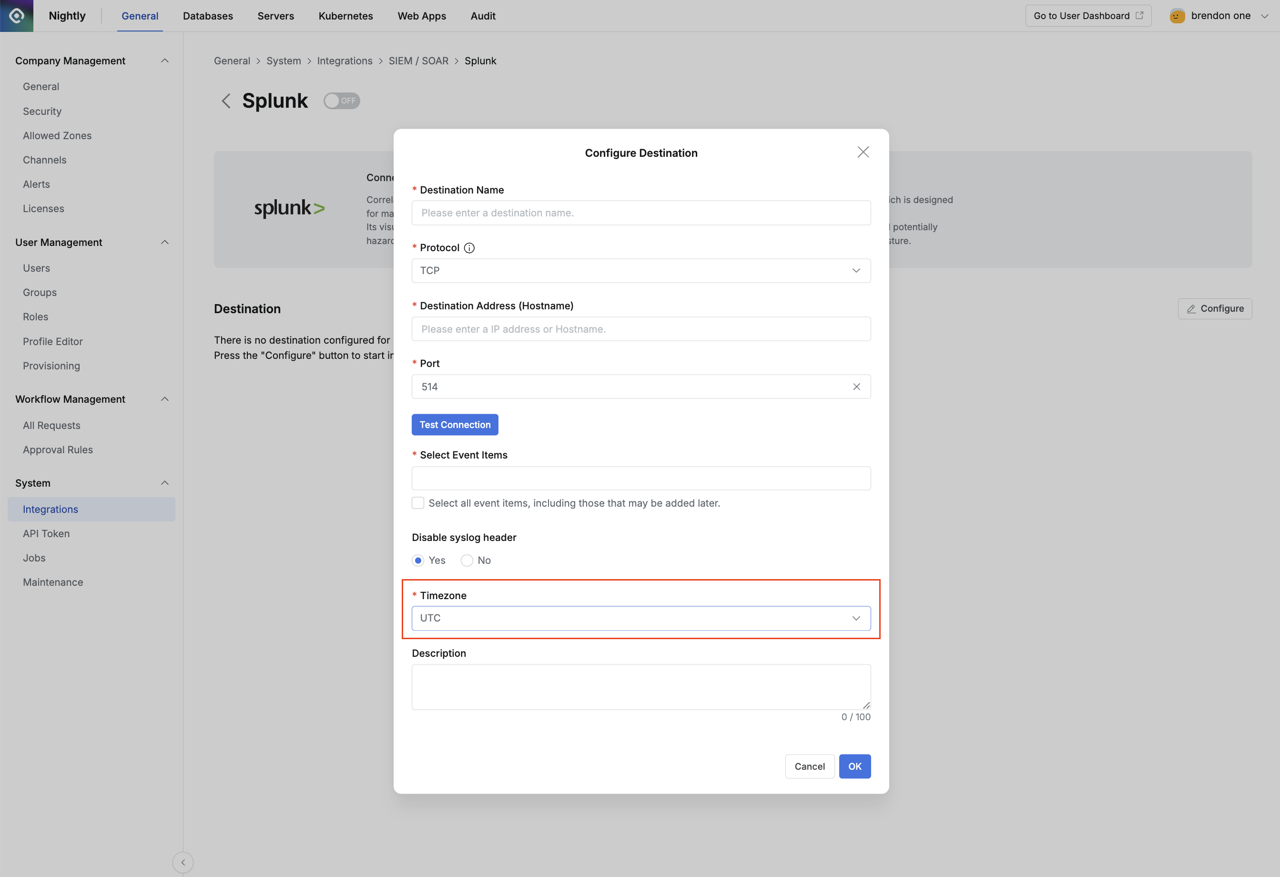
Task: Switch to the Databases tab
Action: (208, 16)
